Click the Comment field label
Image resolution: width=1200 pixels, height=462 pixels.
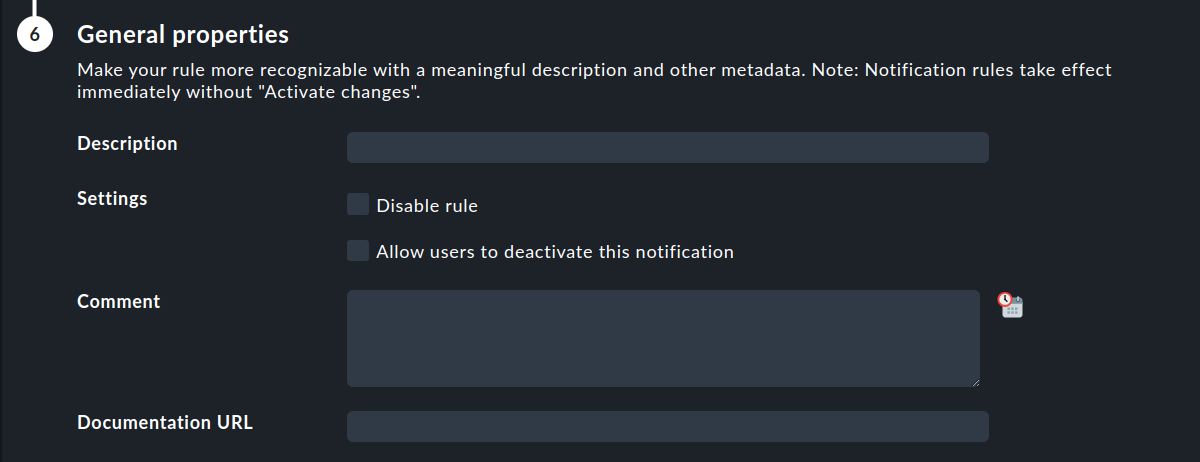coord(118,301)
